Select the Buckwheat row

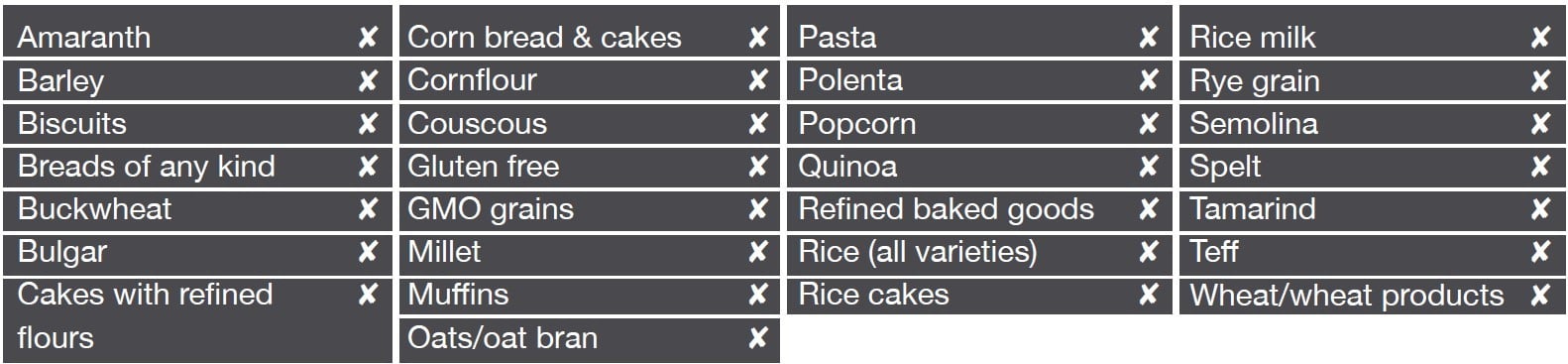click(x=198, y=209)
